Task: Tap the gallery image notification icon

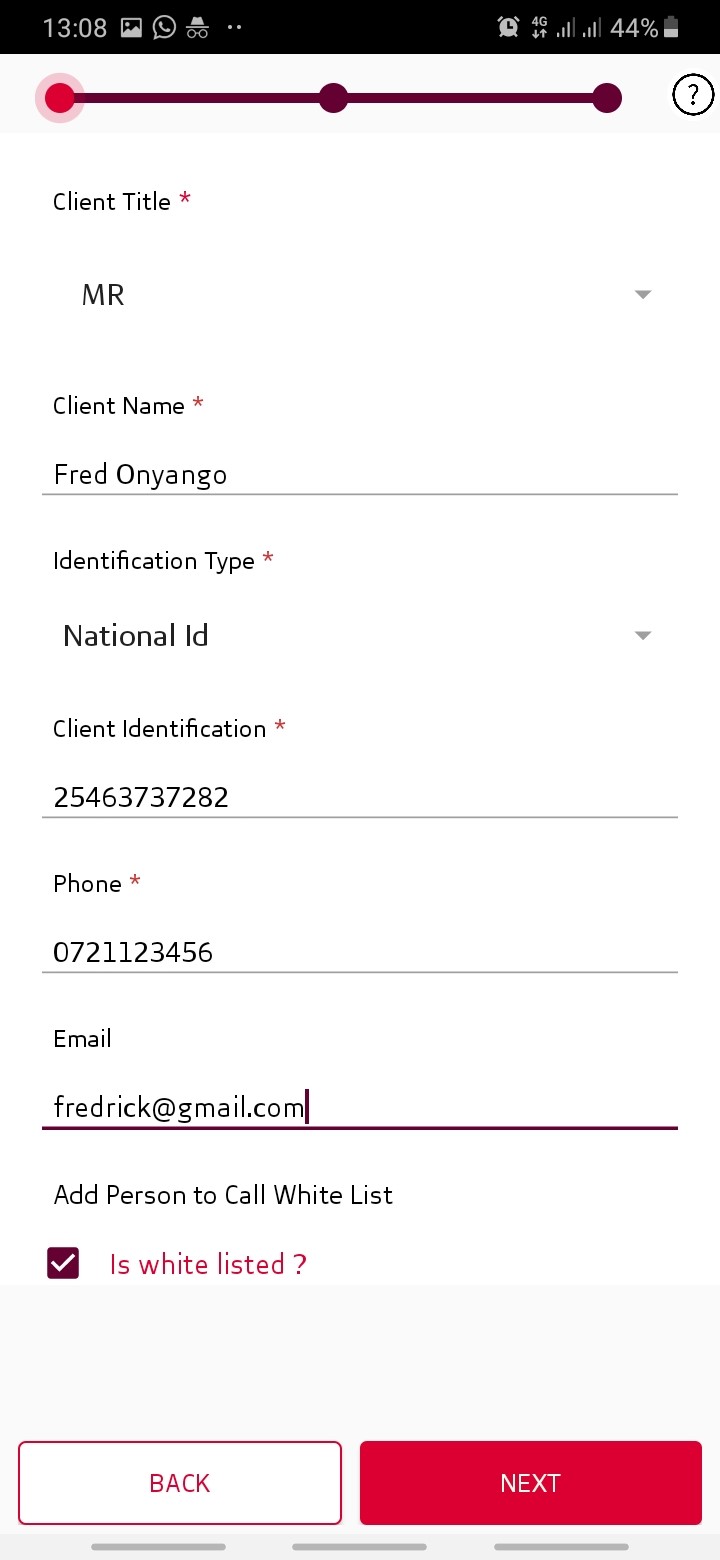Action: point(131,28)
